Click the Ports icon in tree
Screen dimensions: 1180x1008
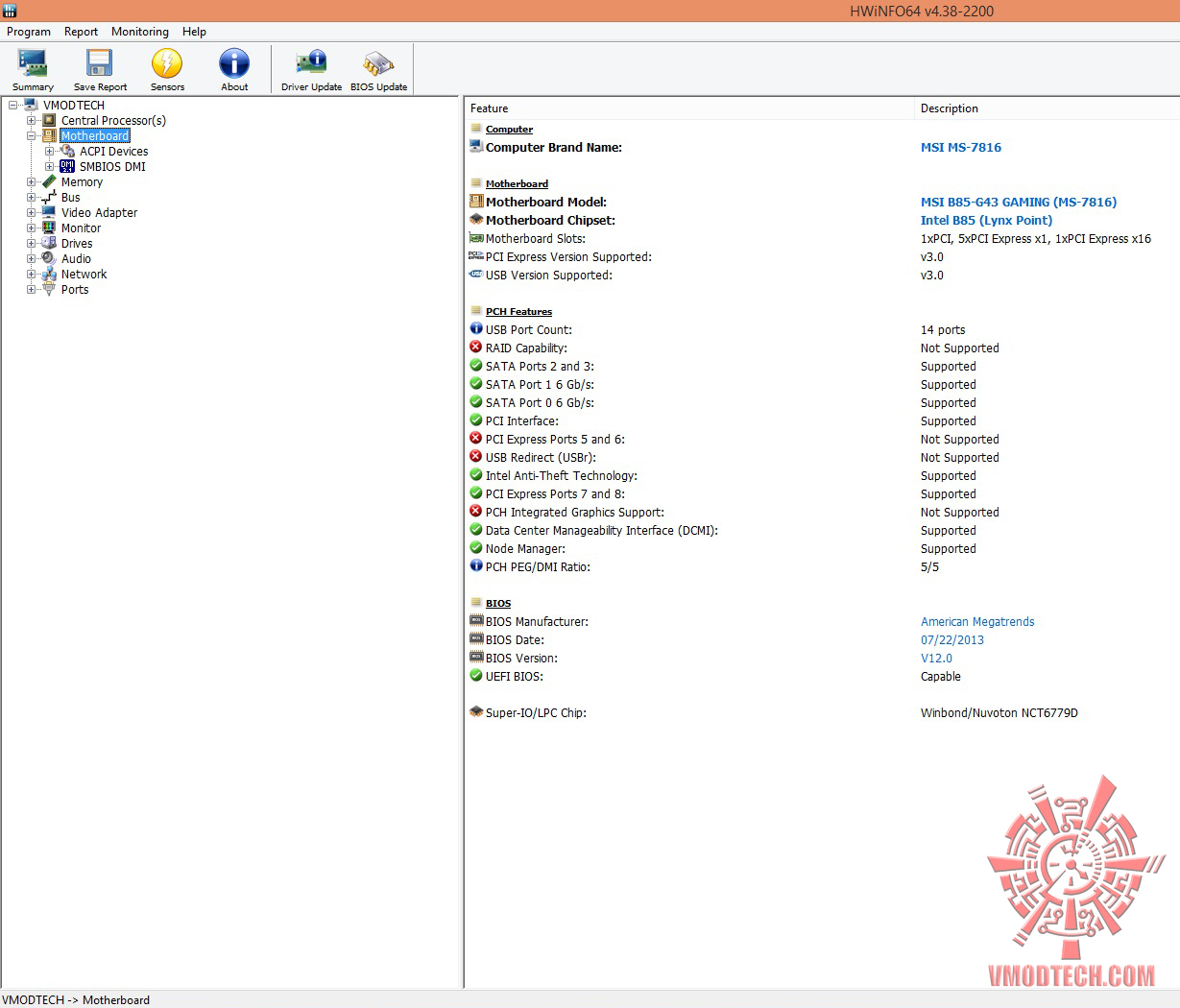coord(49,290)
